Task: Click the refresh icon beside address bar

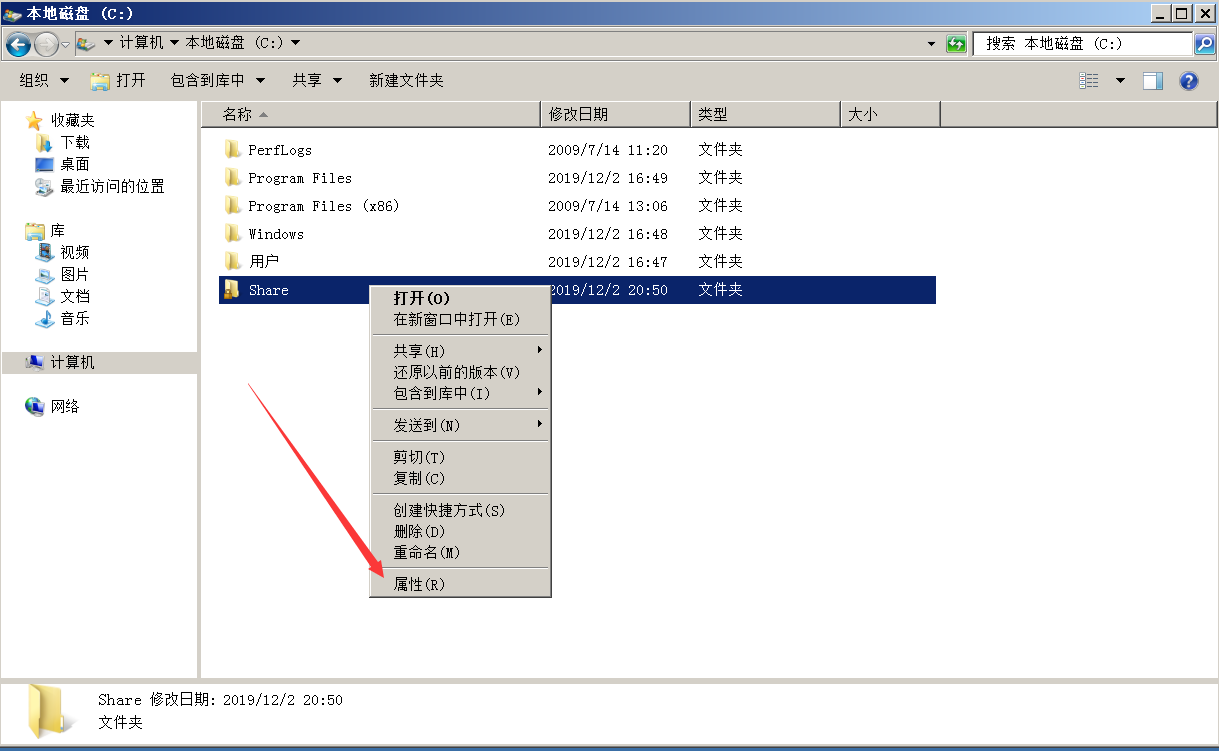Action: pyautogui.click(x=957, y=44)
